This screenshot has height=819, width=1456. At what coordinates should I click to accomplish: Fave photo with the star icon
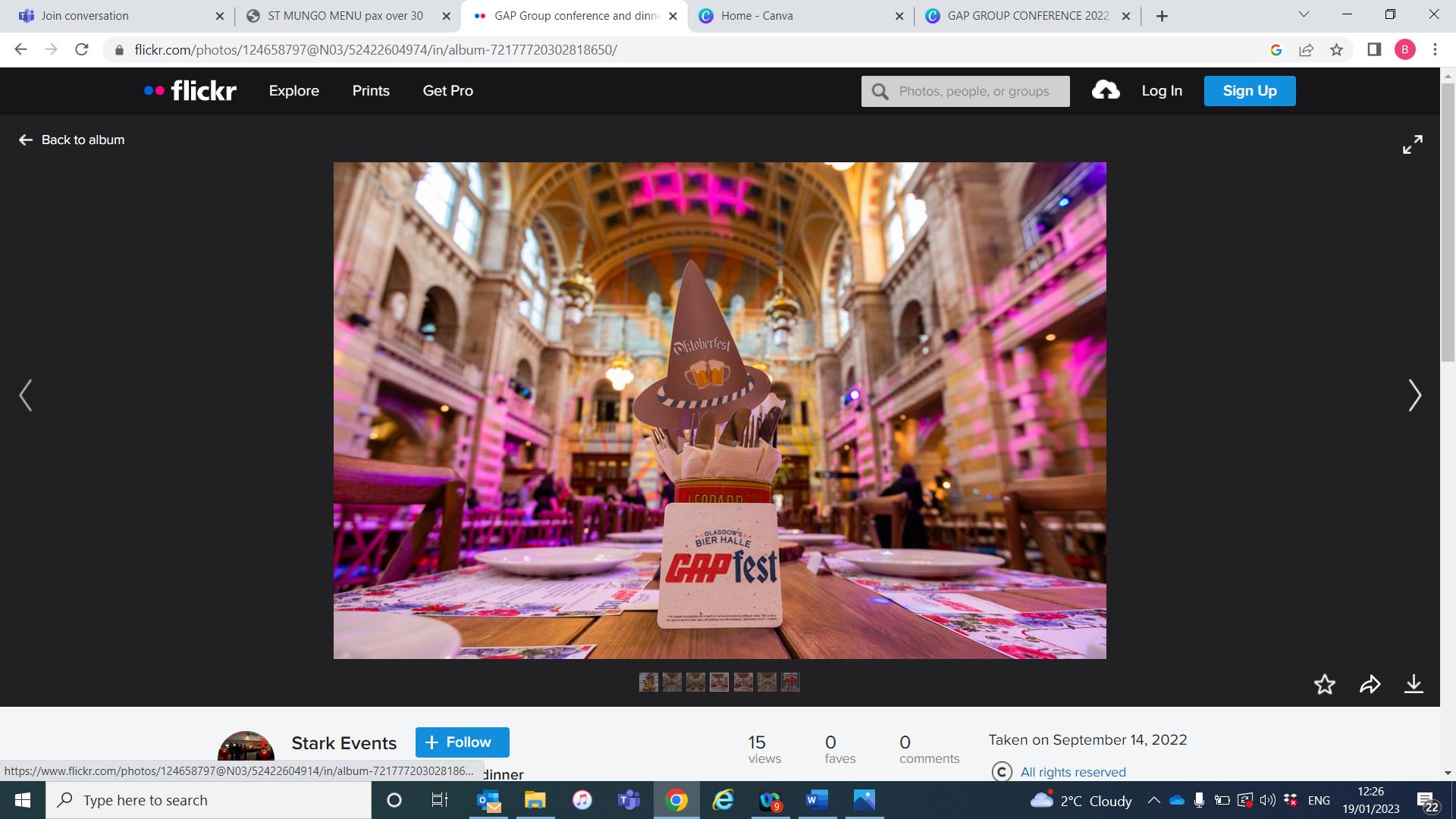click(x=1324, y=685)
